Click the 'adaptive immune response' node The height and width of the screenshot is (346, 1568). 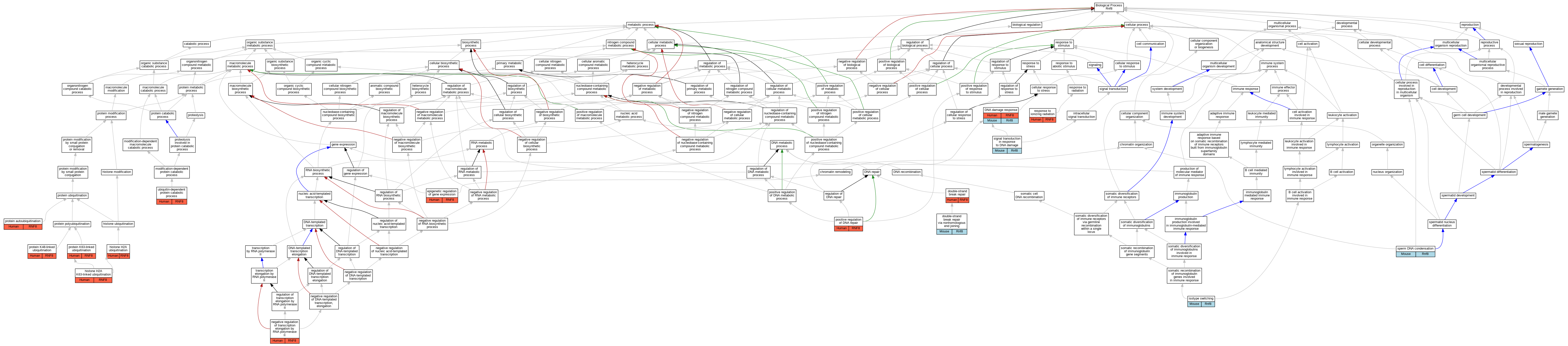click(1222, 115)
